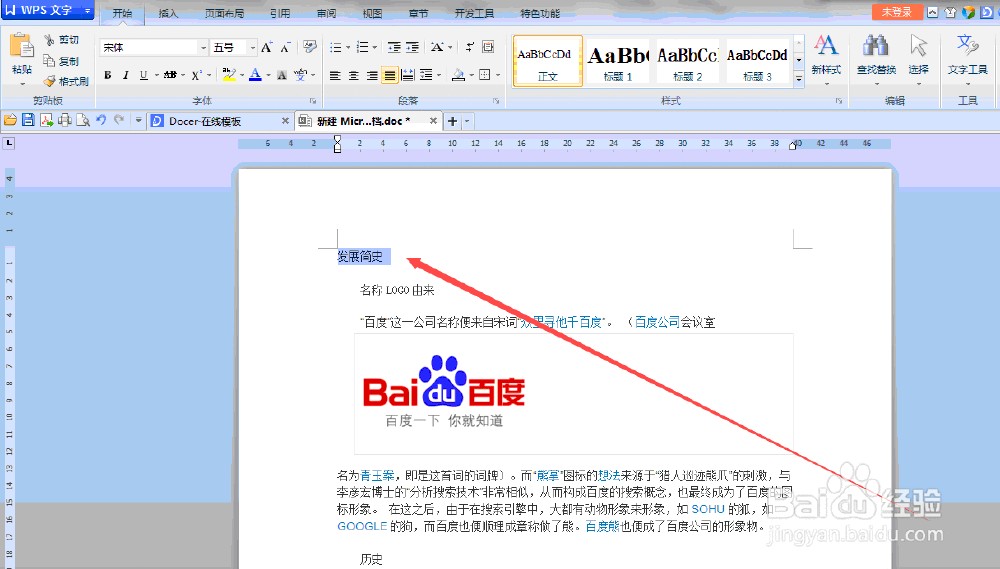1000x569 pixels.
Task: Apply yellow text highlight color
Action: 228,75
